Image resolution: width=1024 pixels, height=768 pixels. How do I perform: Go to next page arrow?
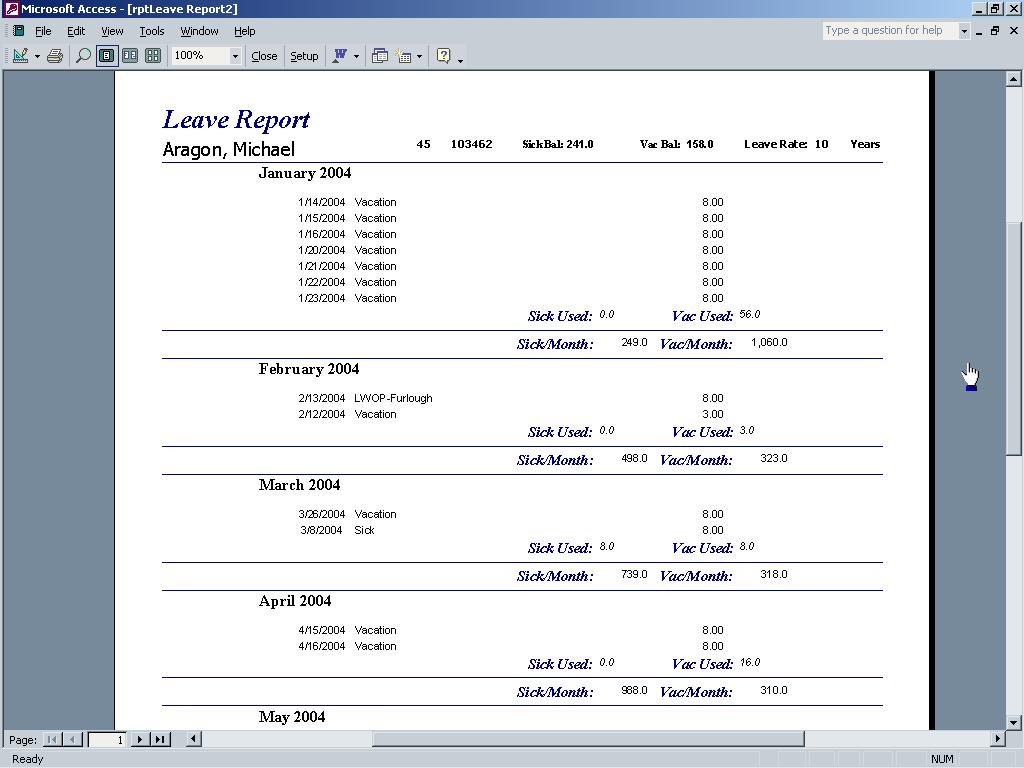click(x=140, y=739)
